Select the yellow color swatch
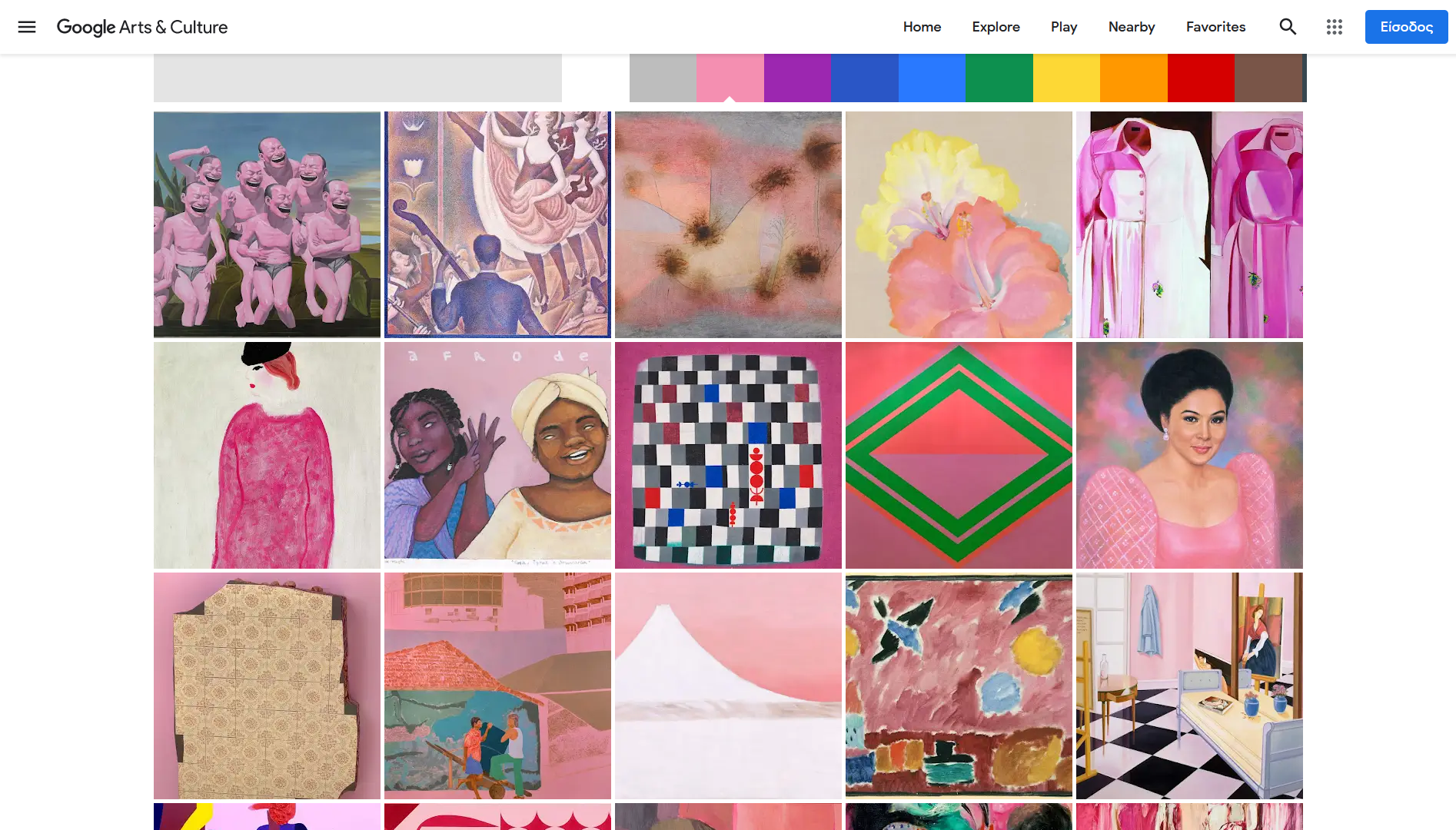The width and height of the screenshot is (1456, 830). (x=1066, y=78)
